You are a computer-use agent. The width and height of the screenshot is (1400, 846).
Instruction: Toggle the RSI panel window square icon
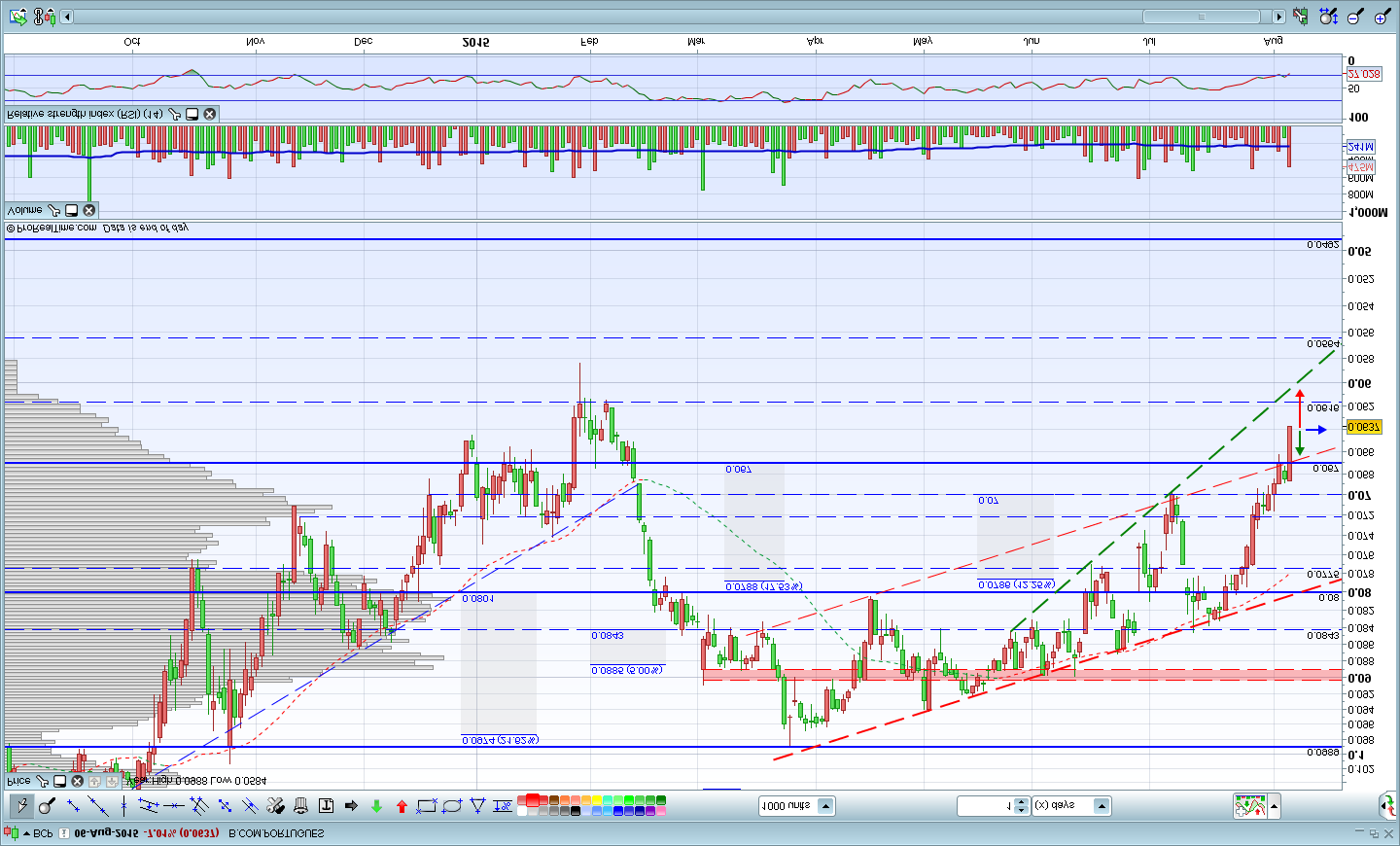point(192,115)
